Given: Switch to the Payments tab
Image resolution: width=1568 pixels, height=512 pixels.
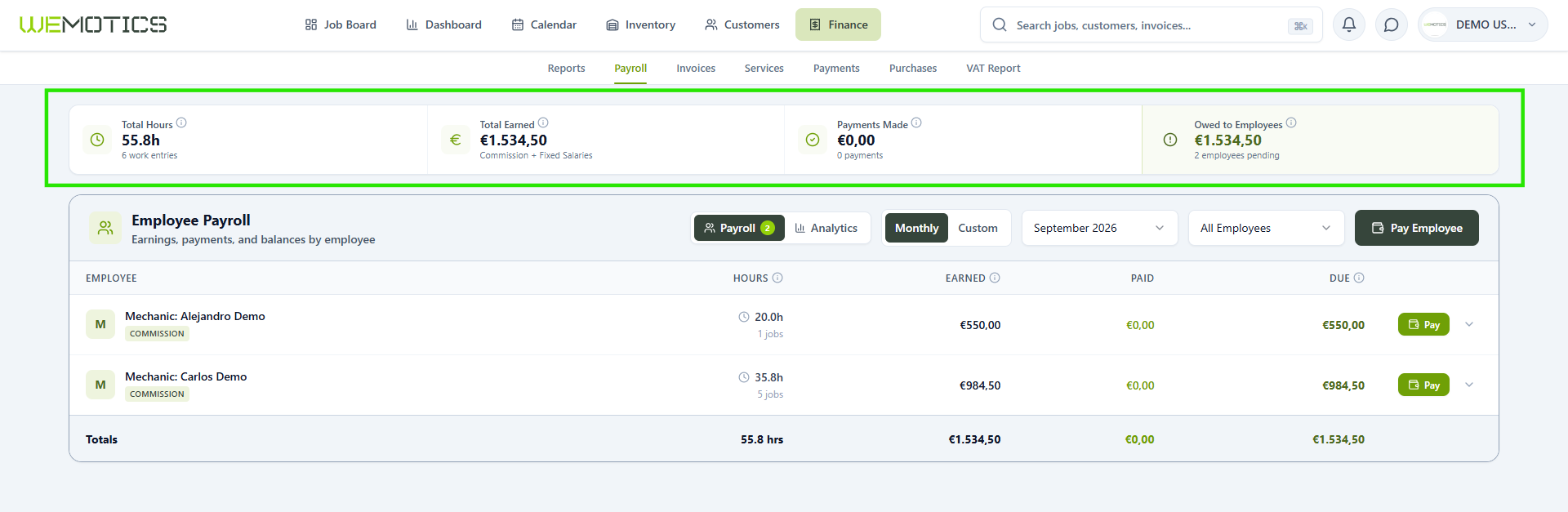Looking at the screenshot, I should point(836,68).
